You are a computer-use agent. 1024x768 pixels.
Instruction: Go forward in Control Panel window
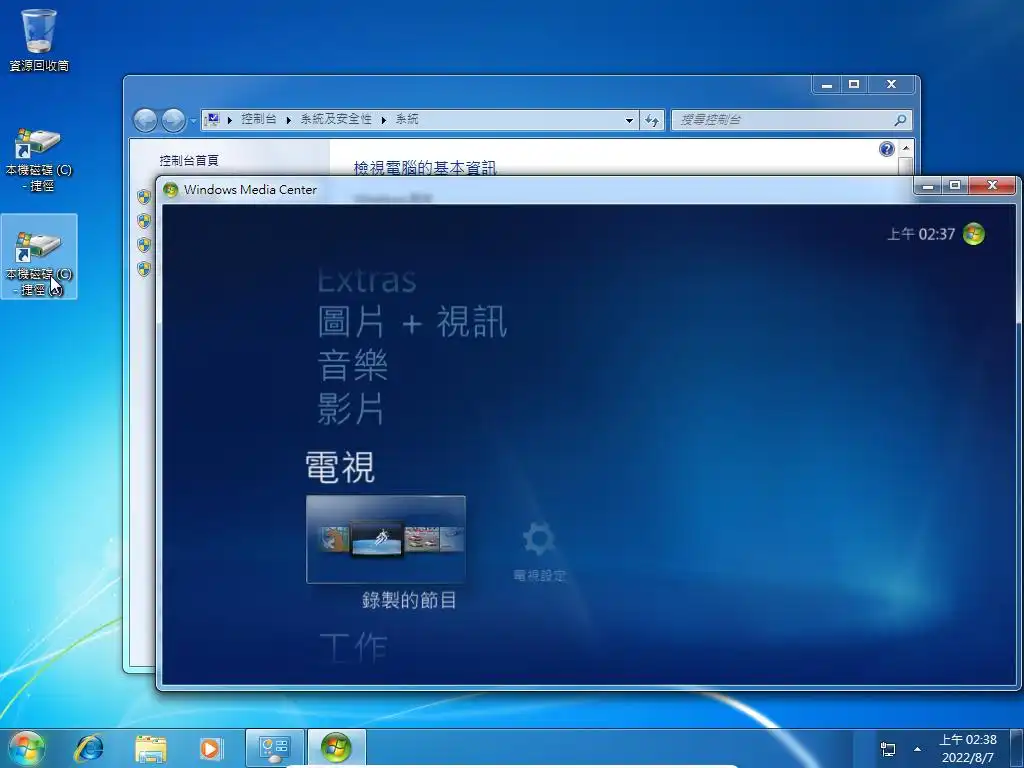173,120
